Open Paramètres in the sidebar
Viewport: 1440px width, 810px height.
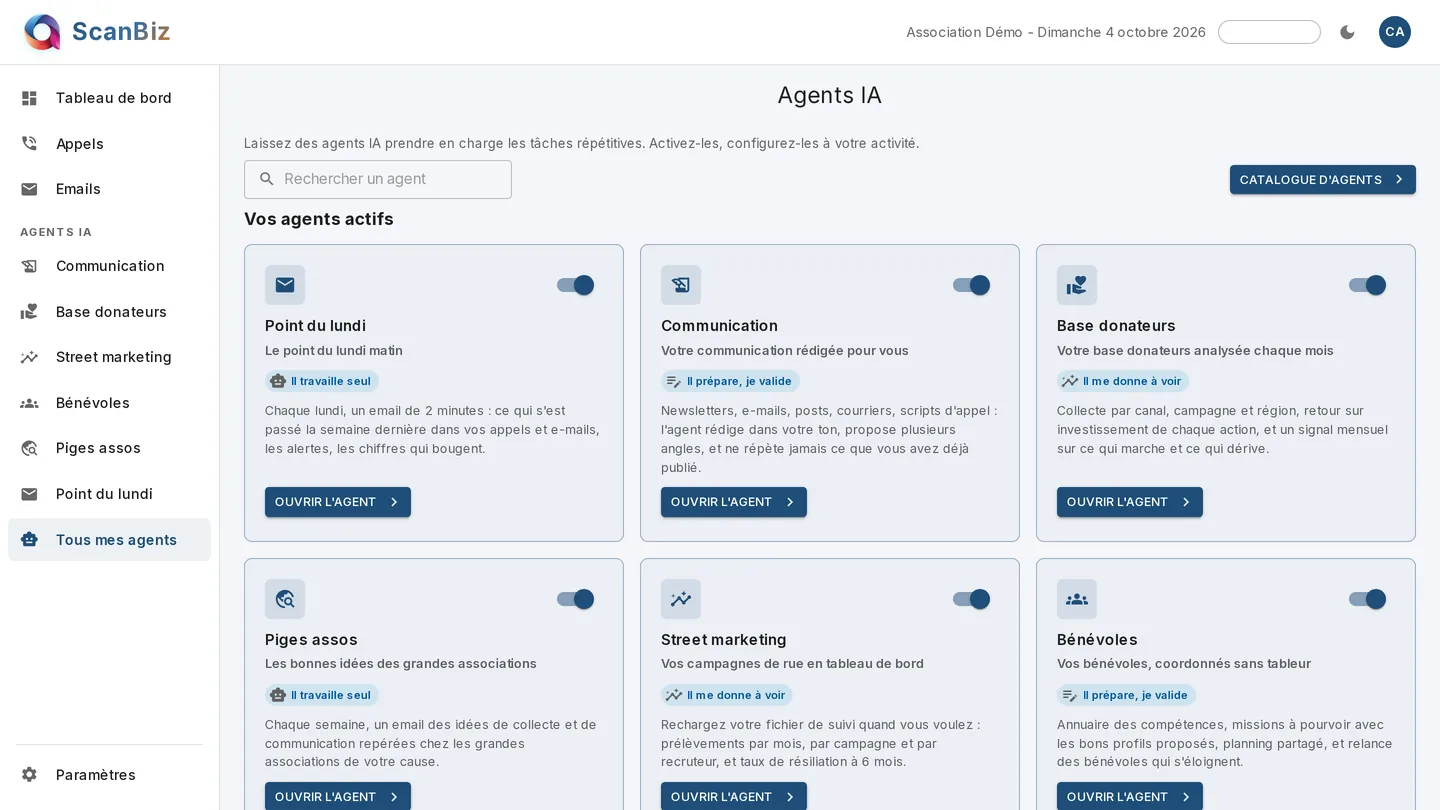pos(110,775)
